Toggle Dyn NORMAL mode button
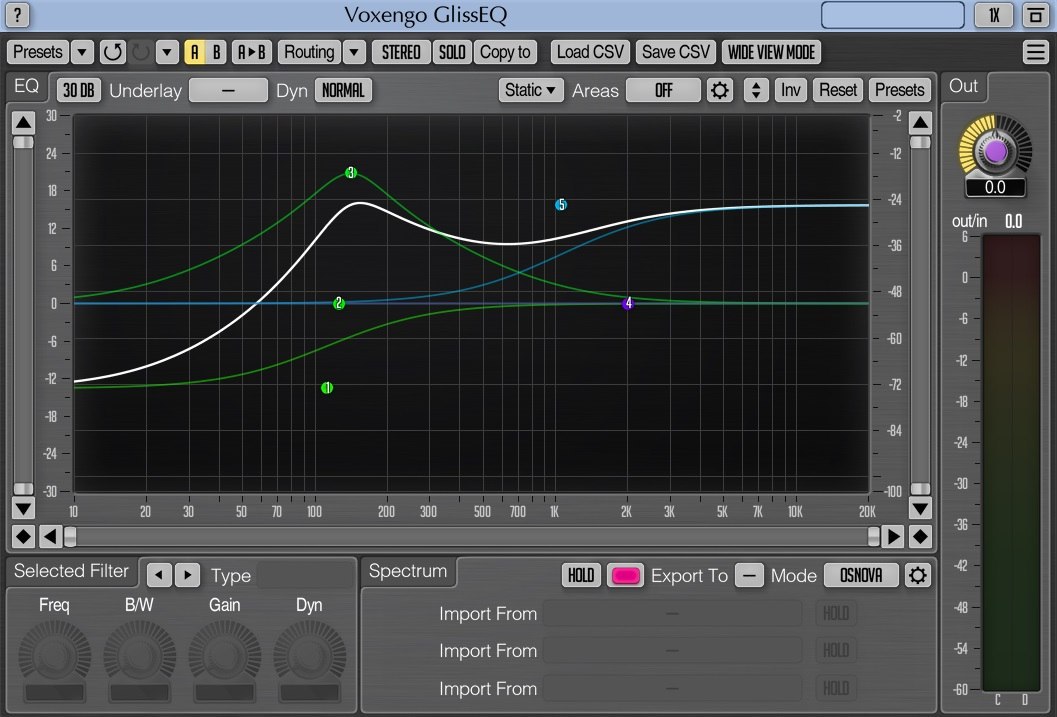Viewport: 1057px width, 717px height. [x=343, y=90]
